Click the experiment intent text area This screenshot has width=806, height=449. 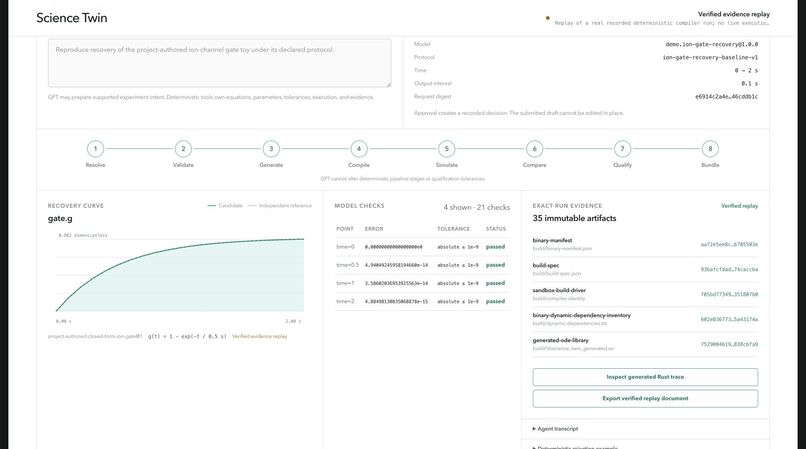[x=219, y=63]
